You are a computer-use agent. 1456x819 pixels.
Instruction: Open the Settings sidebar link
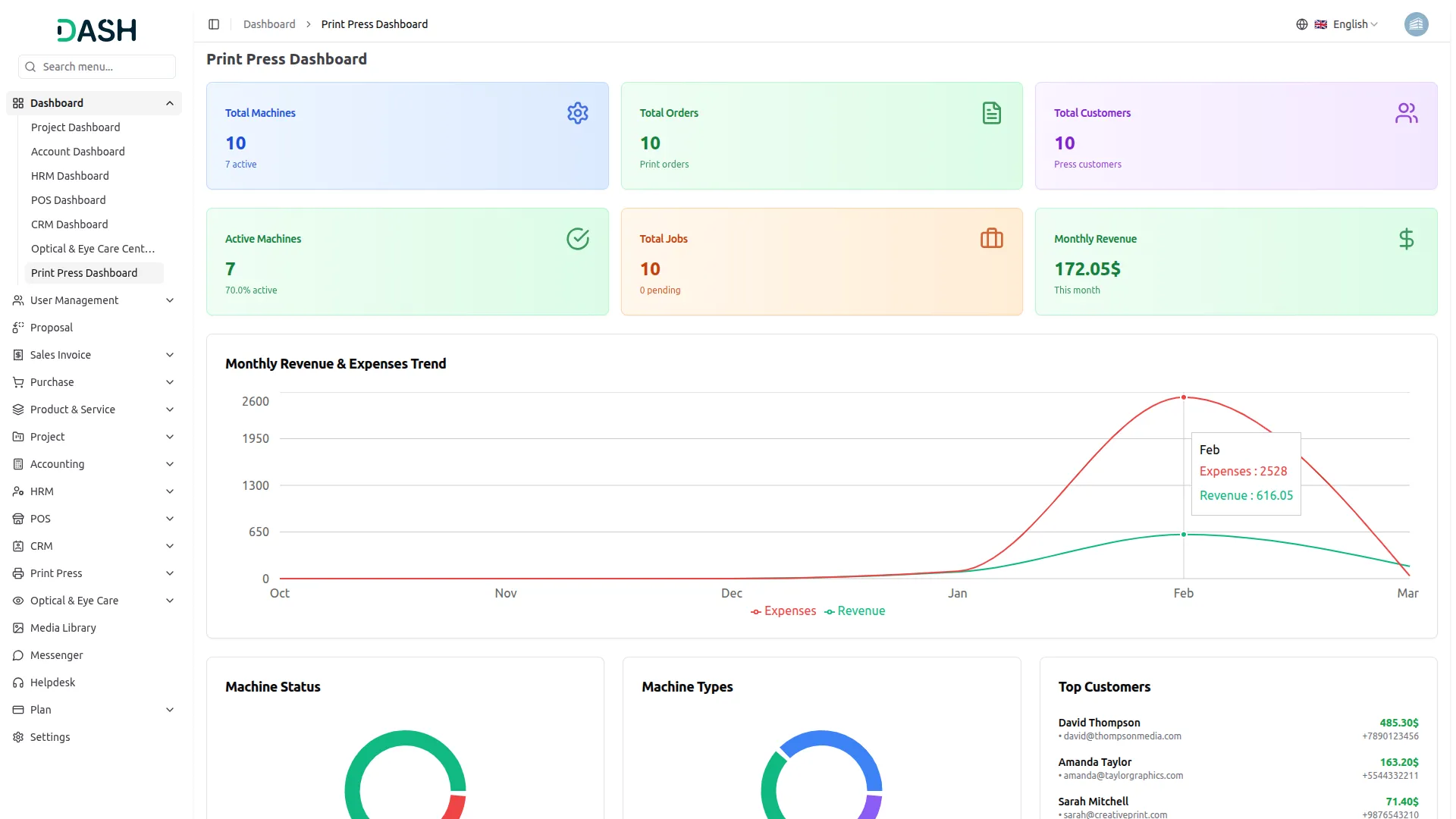pyautogui.click(x=50, y=737)
